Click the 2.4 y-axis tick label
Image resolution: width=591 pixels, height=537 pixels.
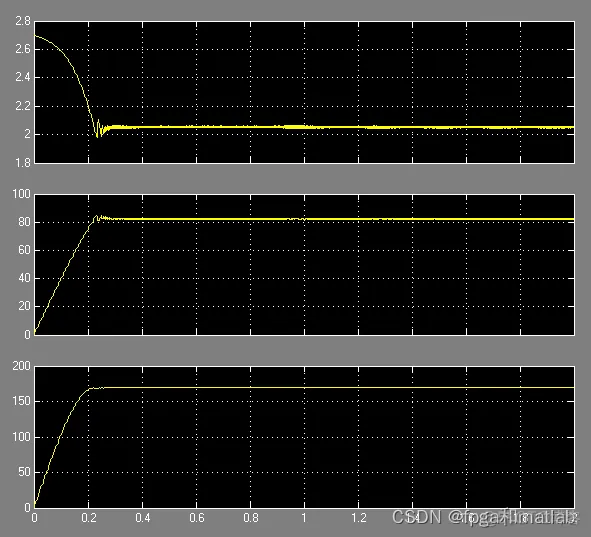[x=23, y=78]
